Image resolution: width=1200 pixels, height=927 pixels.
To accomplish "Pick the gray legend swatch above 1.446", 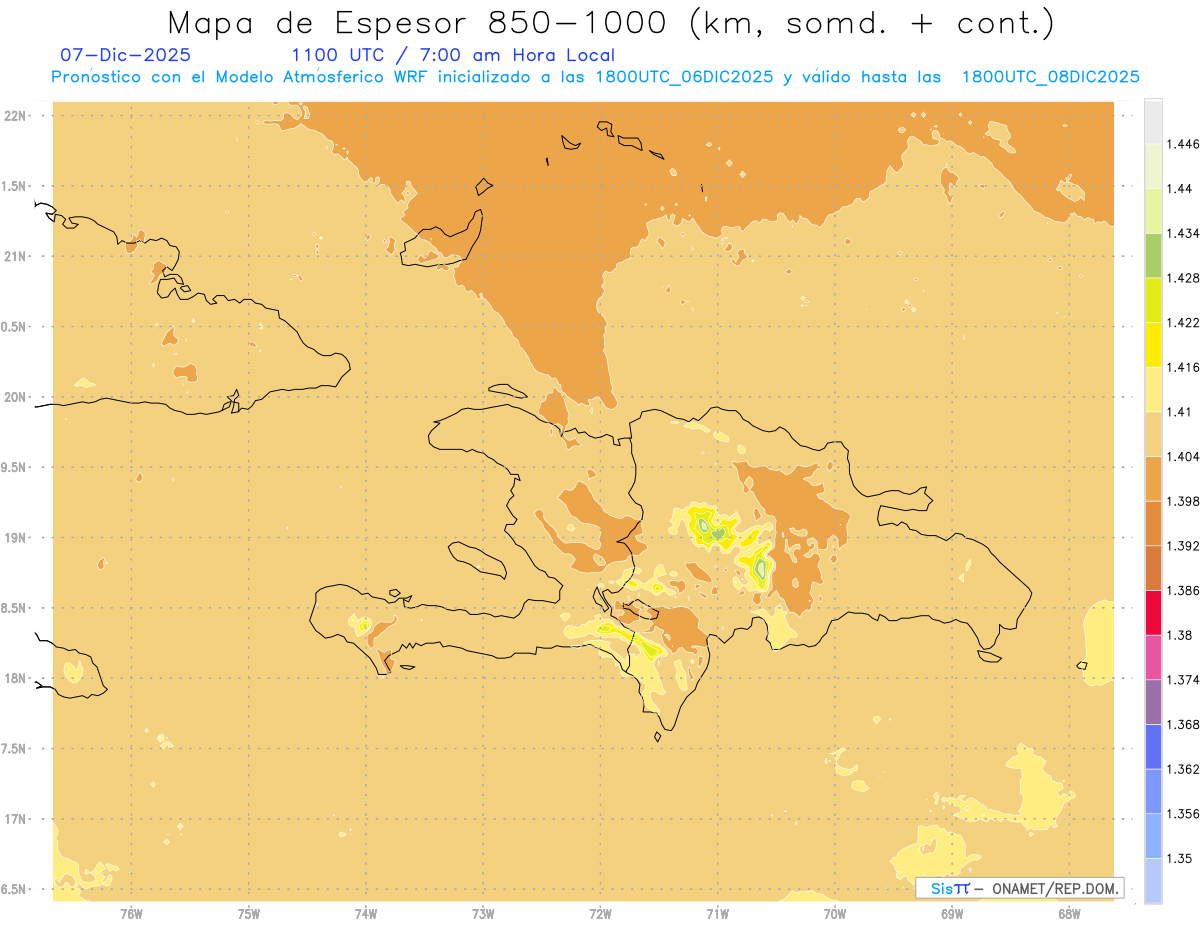I will pos(1153,122).
